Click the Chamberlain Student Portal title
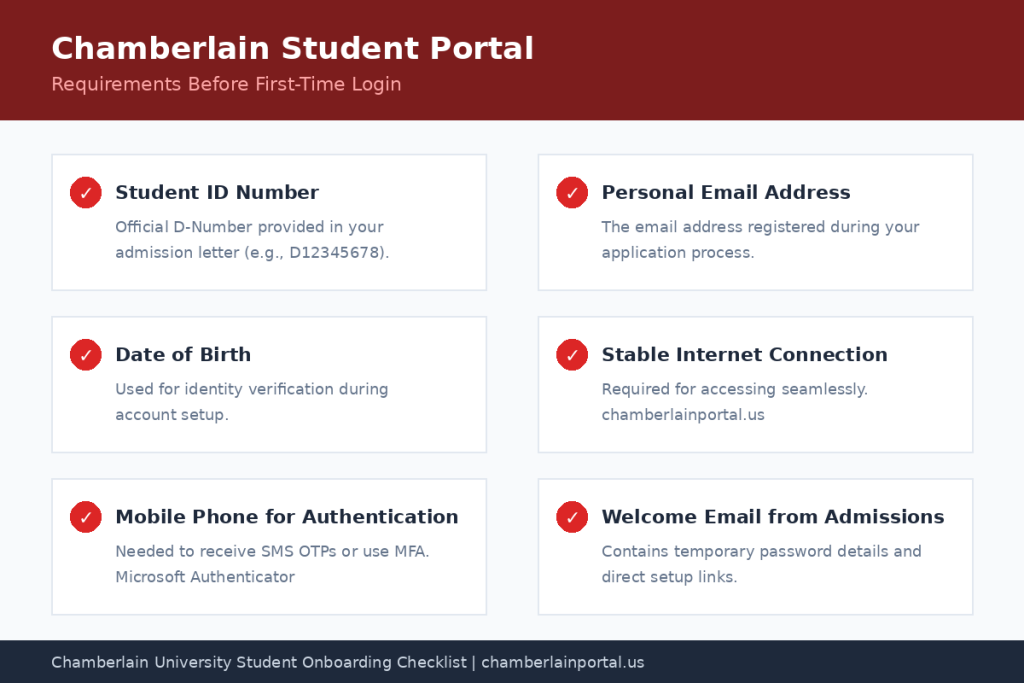 click(x=293, y=48)
